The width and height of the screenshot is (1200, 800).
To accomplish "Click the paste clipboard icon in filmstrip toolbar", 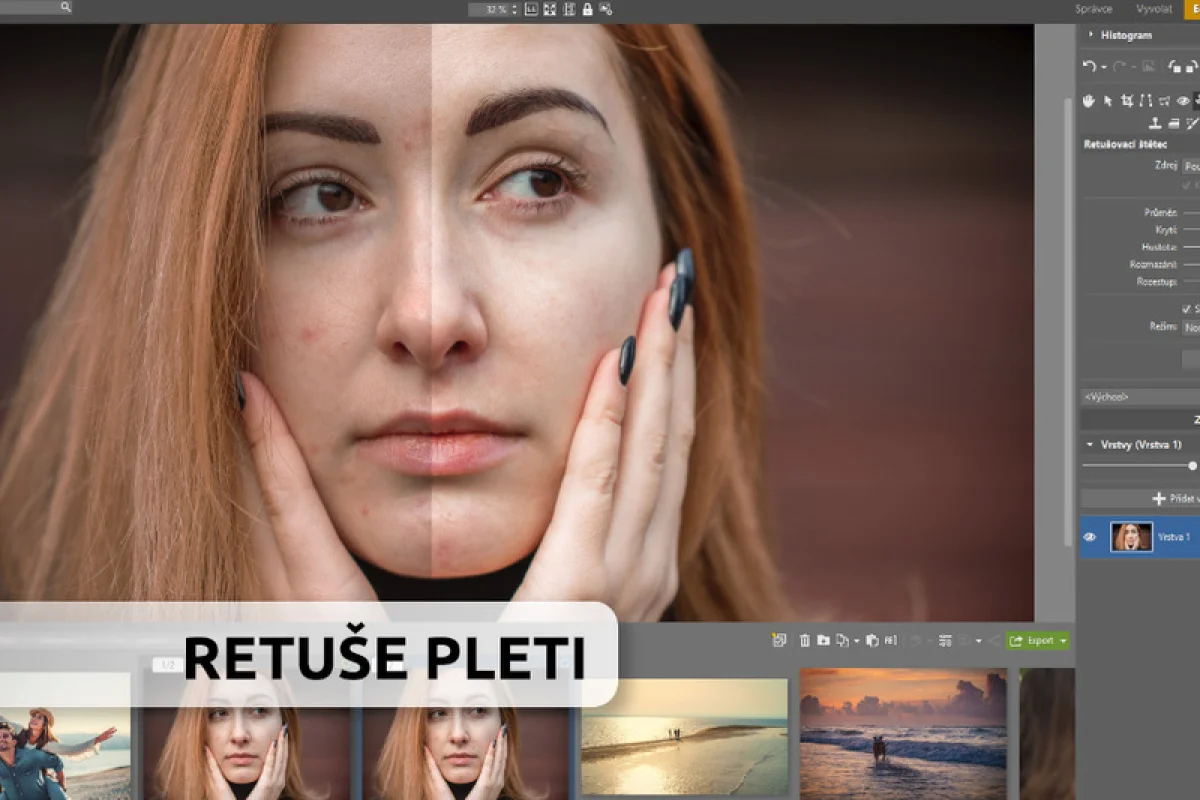I will point(872,640).
